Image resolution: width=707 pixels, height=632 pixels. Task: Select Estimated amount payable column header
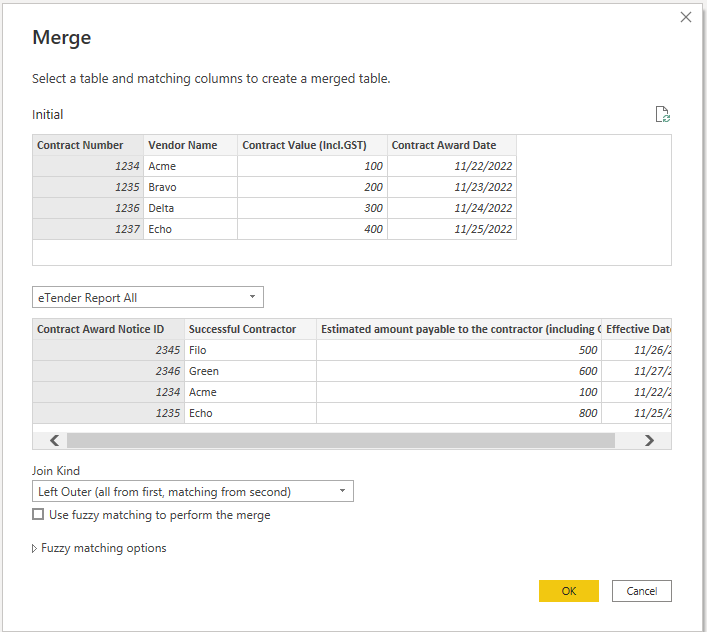[x=459, y=329]
